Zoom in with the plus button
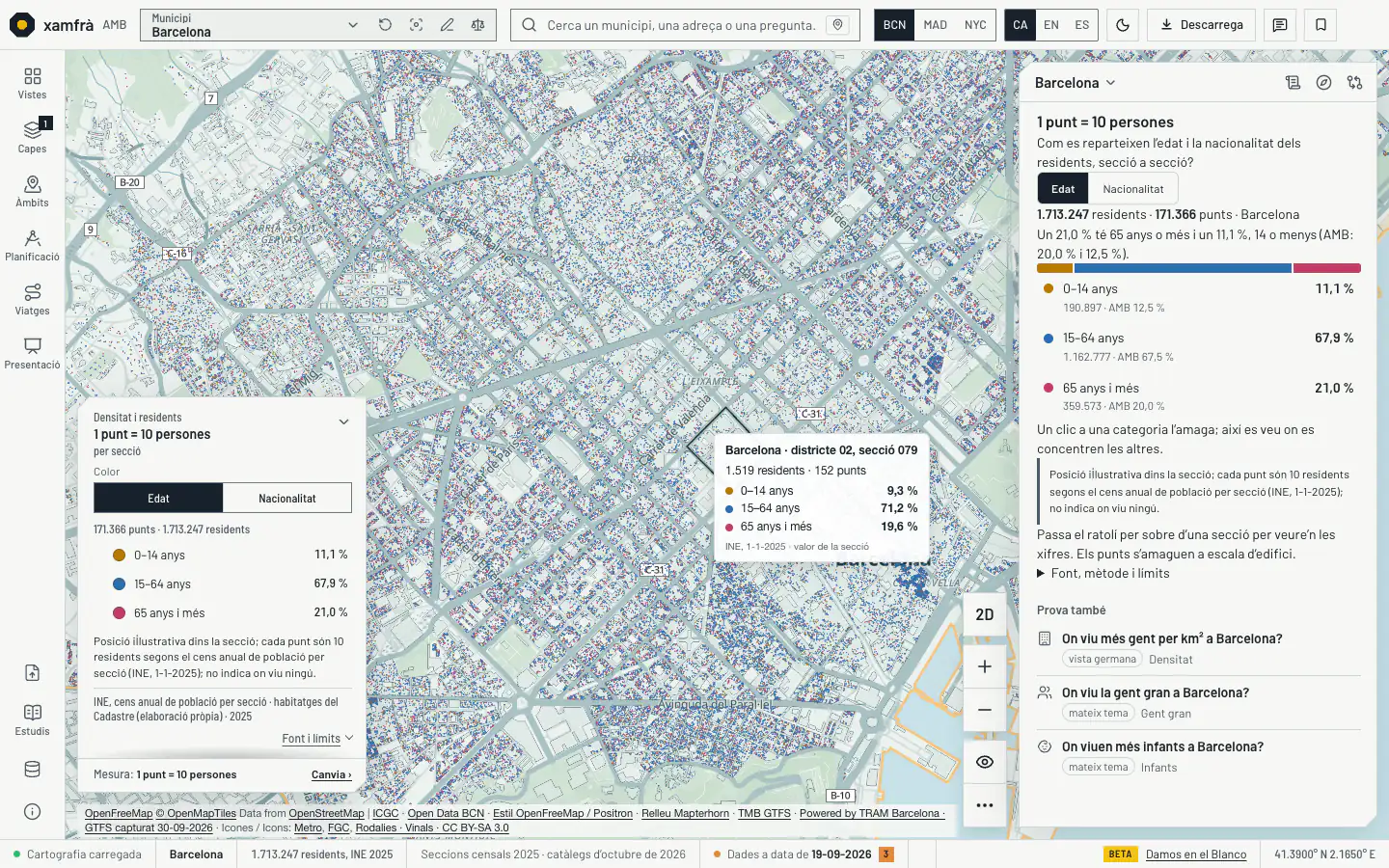1389x868 pixels. click(x=985, y=666)
